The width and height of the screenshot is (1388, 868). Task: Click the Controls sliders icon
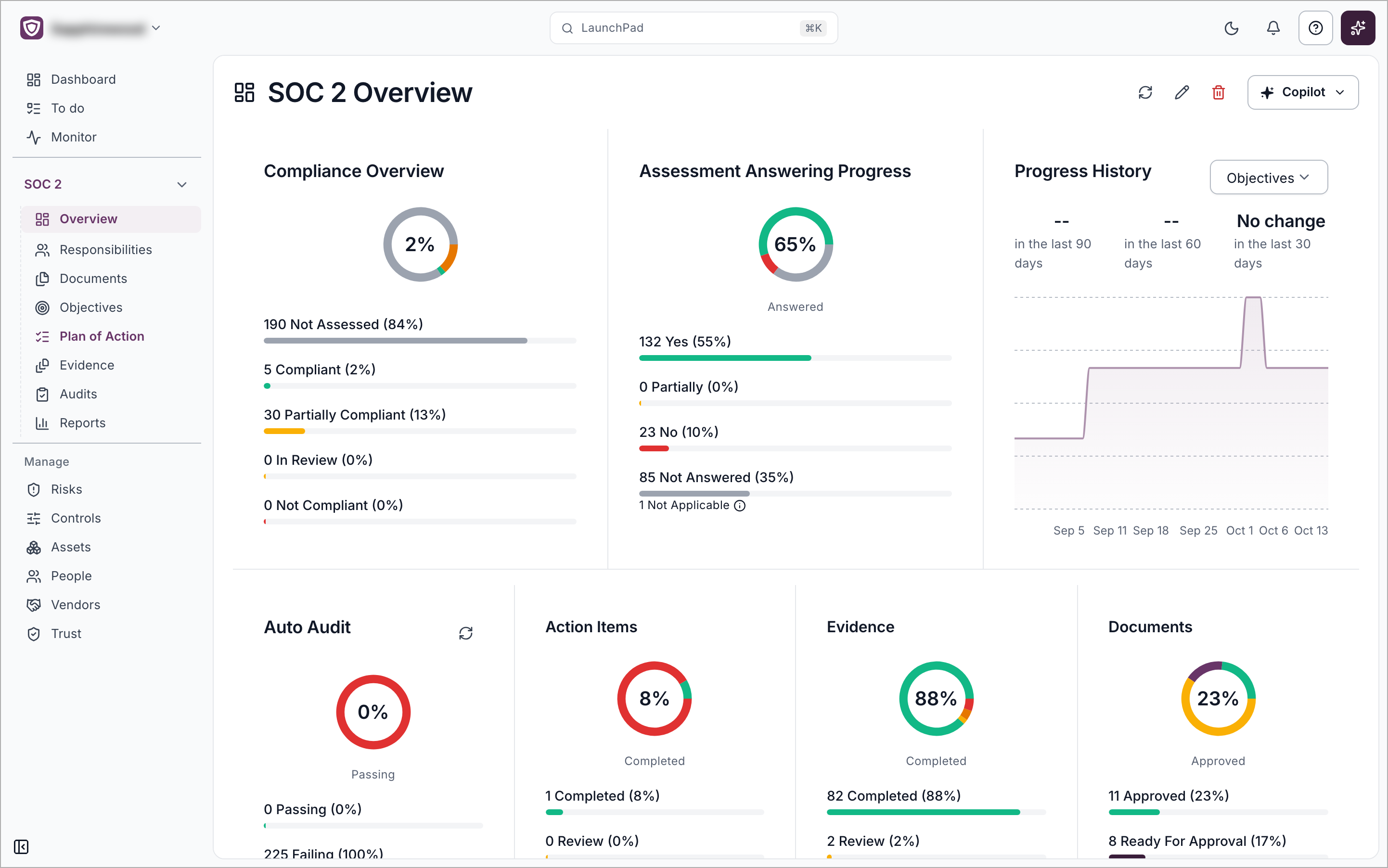33,518
